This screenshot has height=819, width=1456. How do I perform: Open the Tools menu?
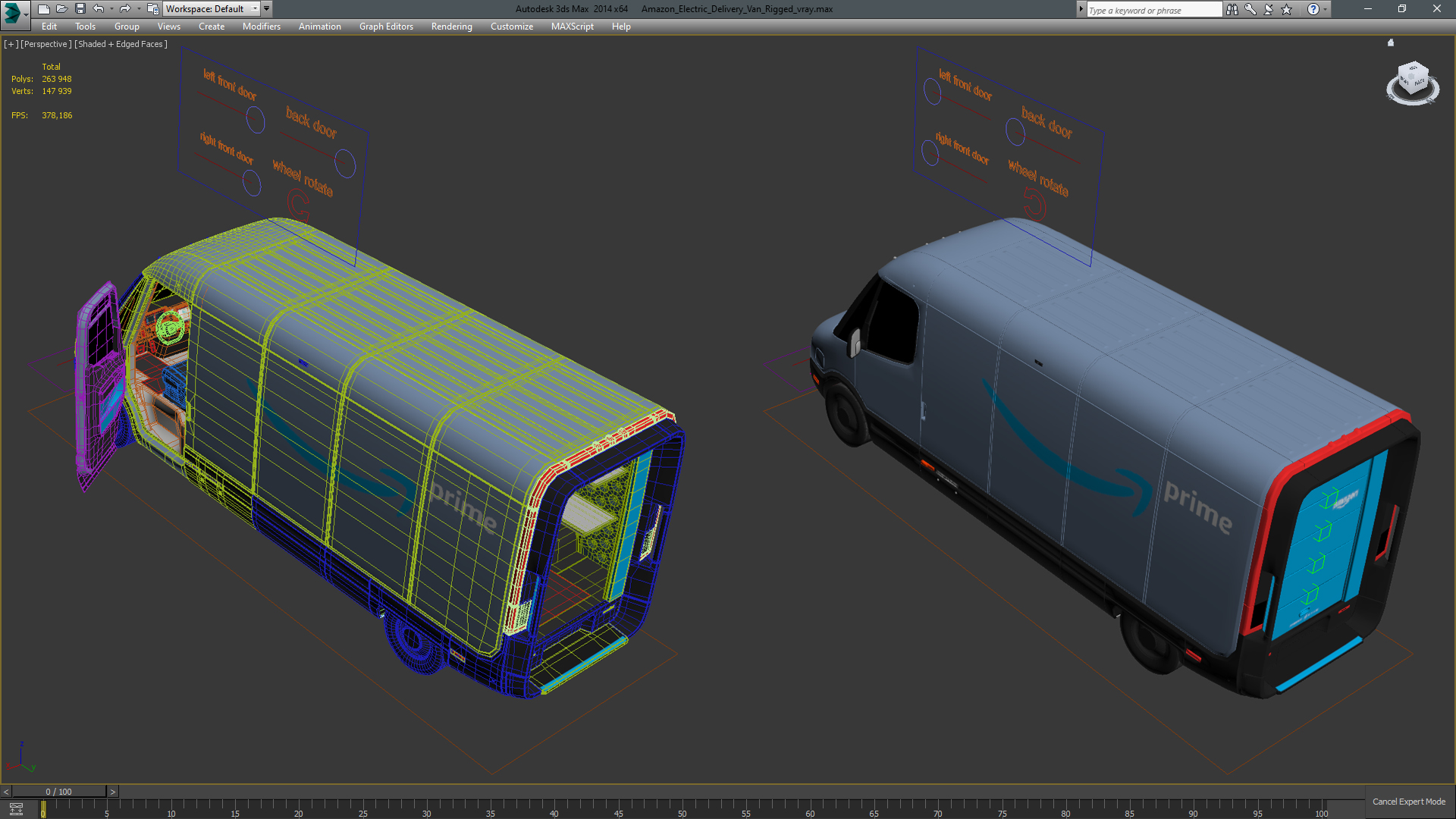tap(85, 27)
